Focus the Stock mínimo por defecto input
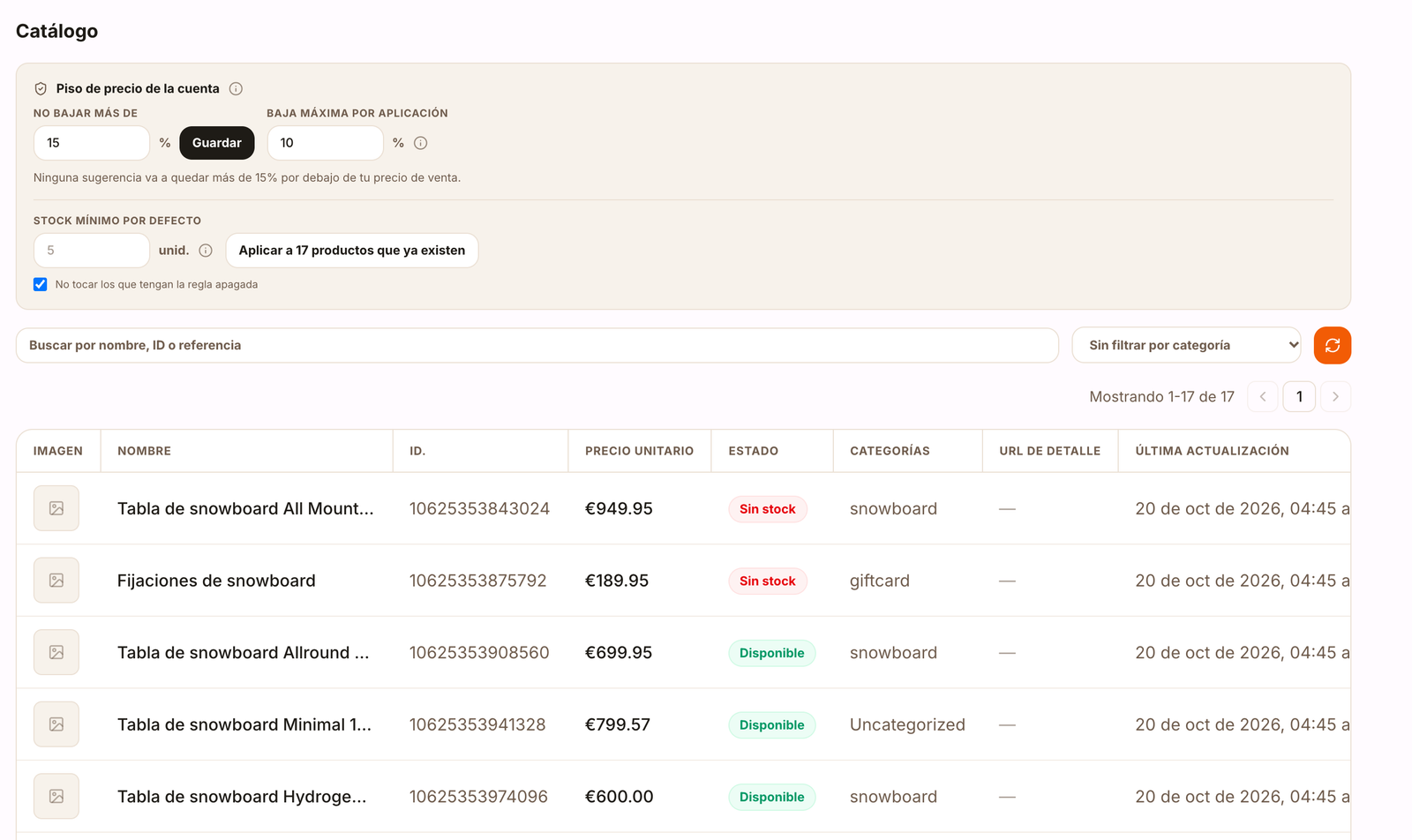 tap(92, 251)
